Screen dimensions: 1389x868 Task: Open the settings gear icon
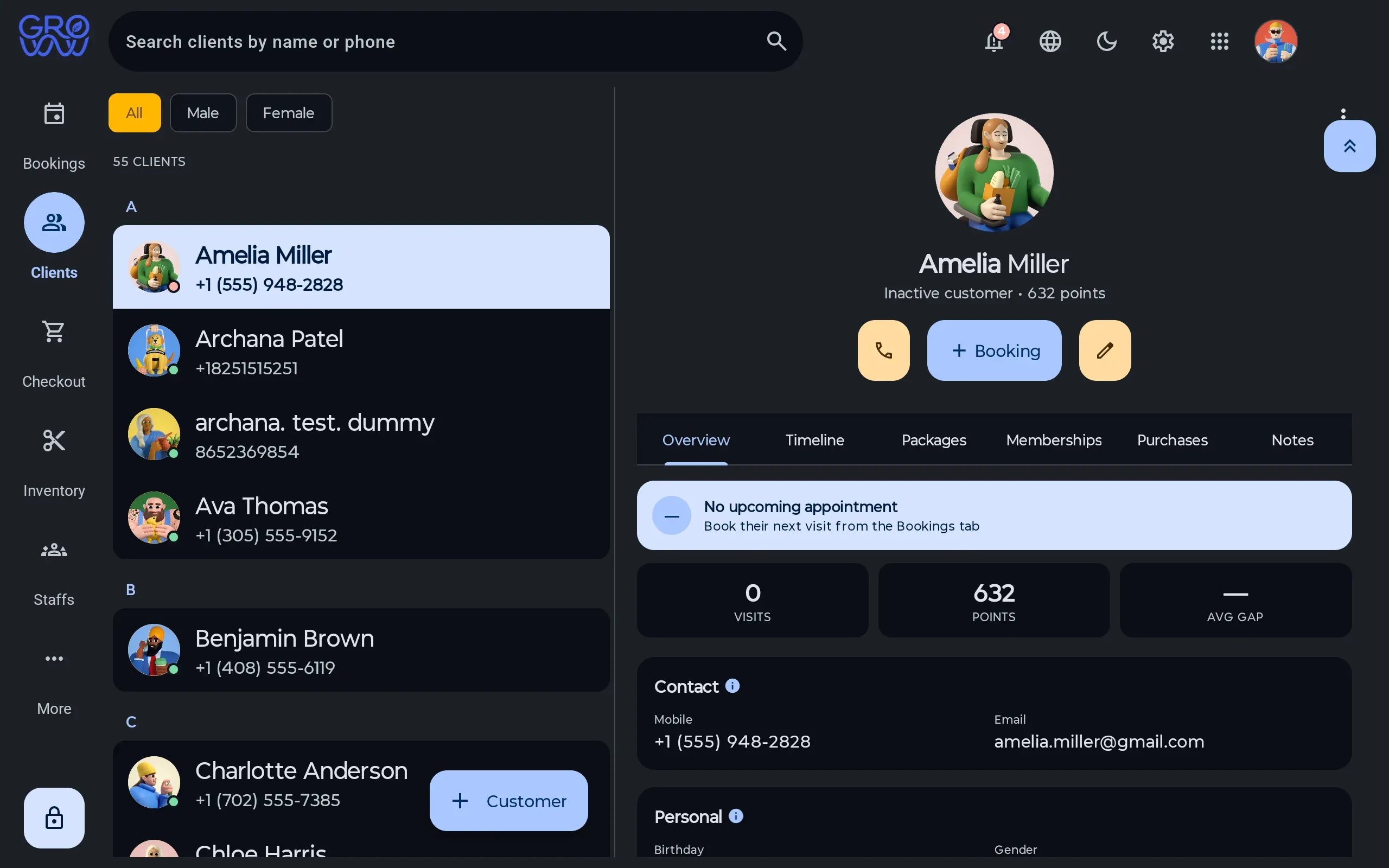[x=1163, y=41]
